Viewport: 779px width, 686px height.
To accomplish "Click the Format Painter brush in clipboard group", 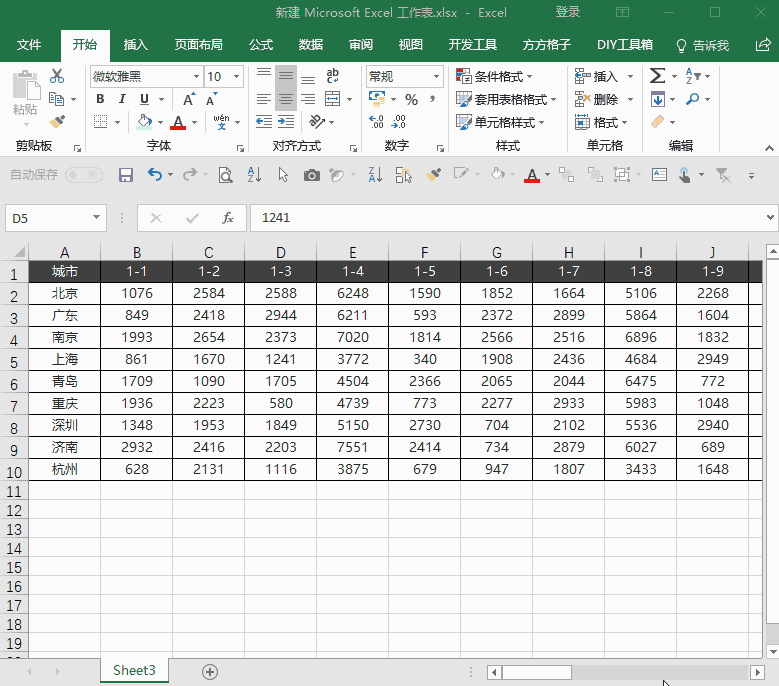I will (57, 122).
